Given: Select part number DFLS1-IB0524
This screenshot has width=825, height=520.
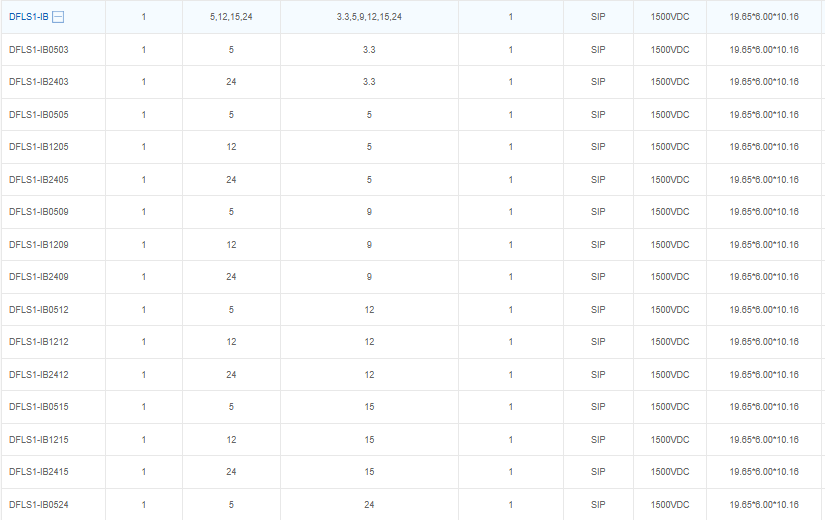Looking at the screenshot, I should click(x=38, y=505).
